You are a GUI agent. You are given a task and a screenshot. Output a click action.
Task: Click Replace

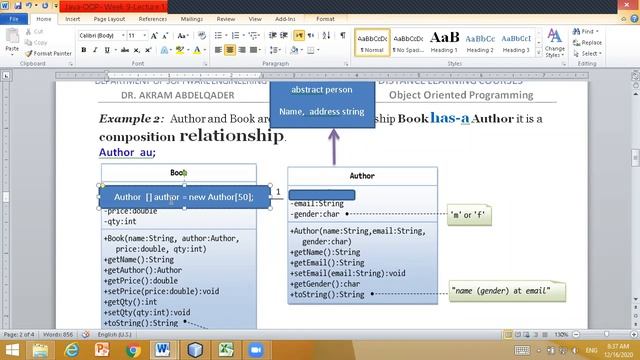click(587, 42)
